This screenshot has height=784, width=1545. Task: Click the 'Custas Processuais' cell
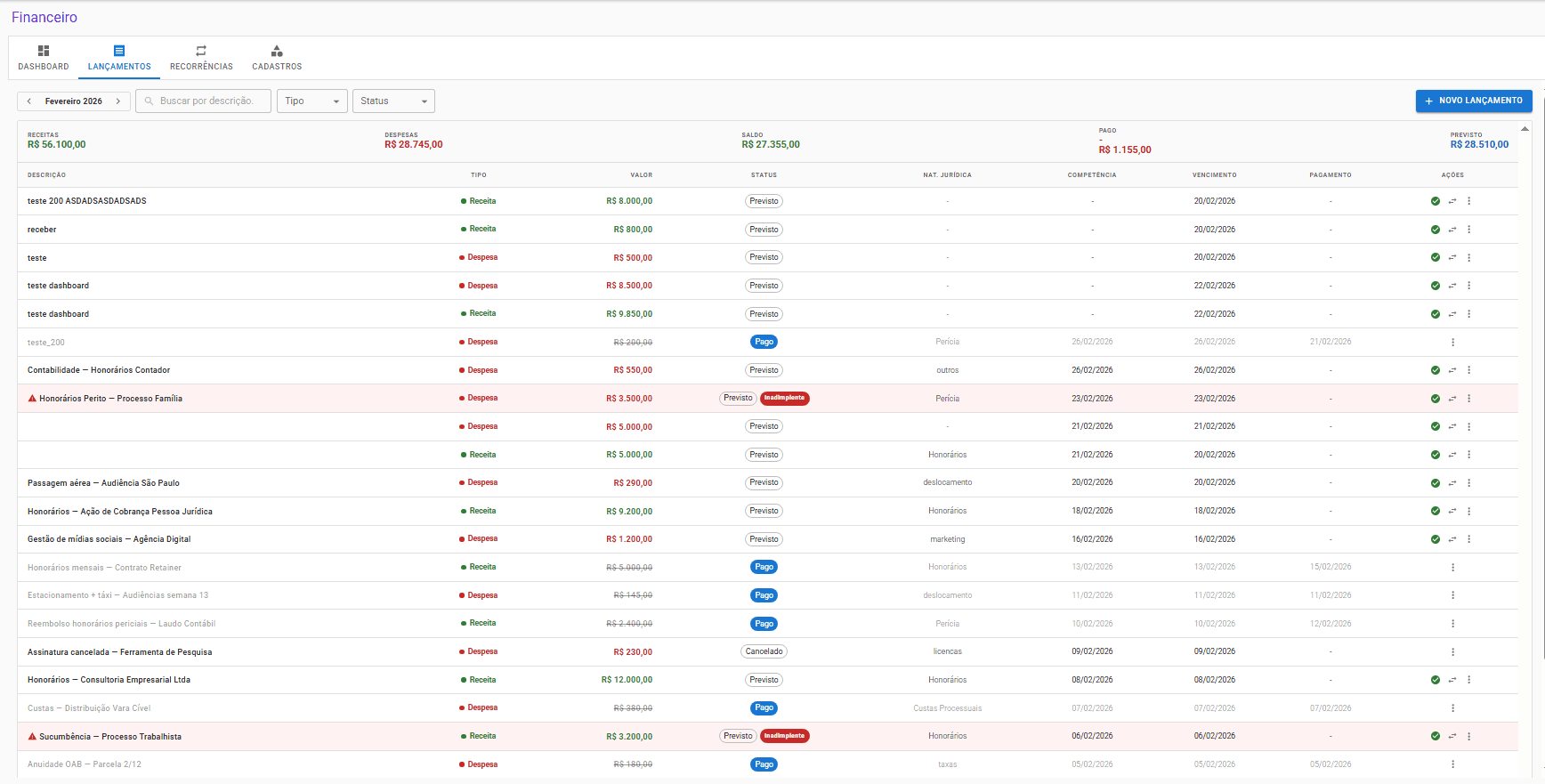click(x=948, y=708)
